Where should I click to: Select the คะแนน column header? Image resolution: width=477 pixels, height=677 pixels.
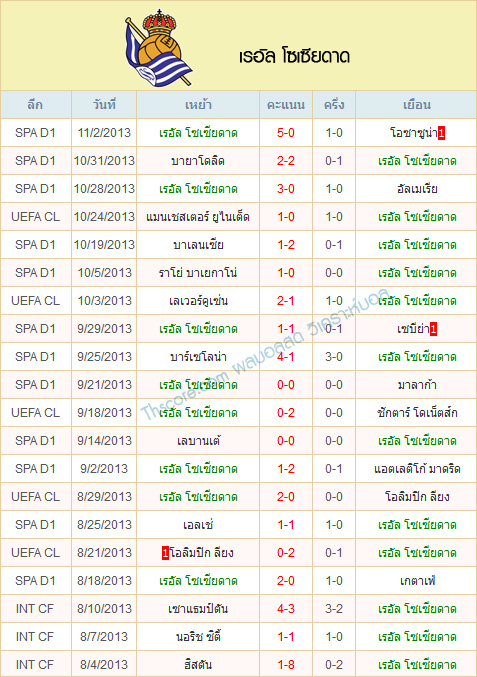(286, 105)
